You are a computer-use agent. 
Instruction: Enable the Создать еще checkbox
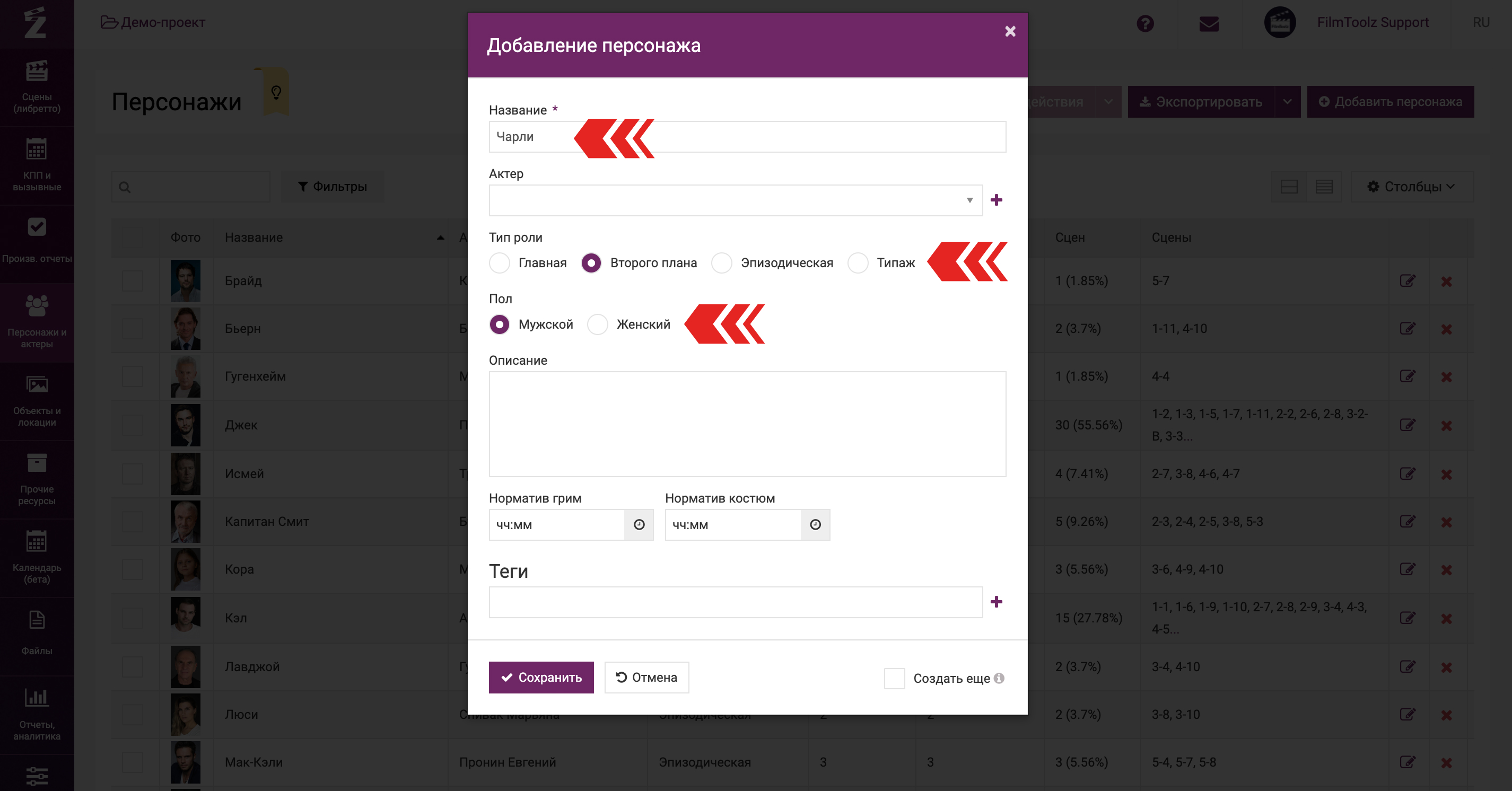[894, 678]
